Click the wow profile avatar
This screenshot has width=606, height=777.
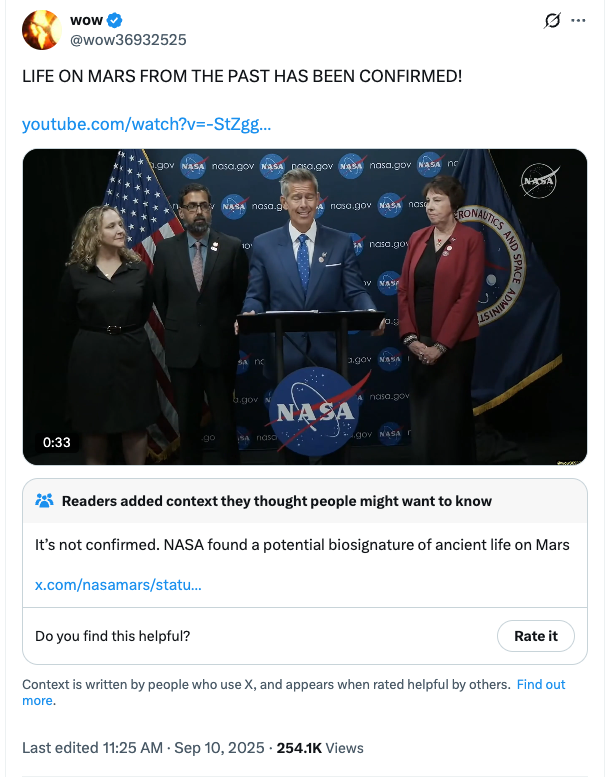41,29
